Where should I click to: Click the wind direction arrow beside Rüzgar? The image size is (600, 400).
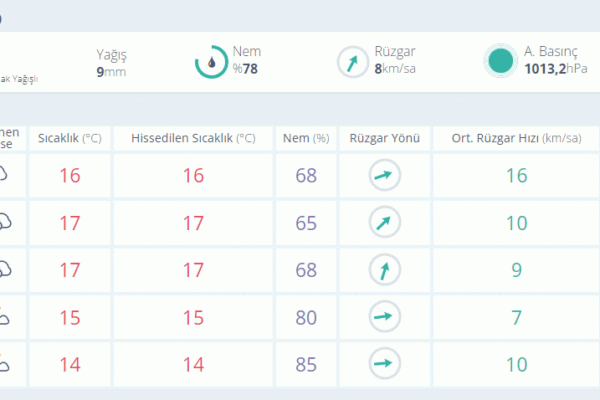[352, 62]
